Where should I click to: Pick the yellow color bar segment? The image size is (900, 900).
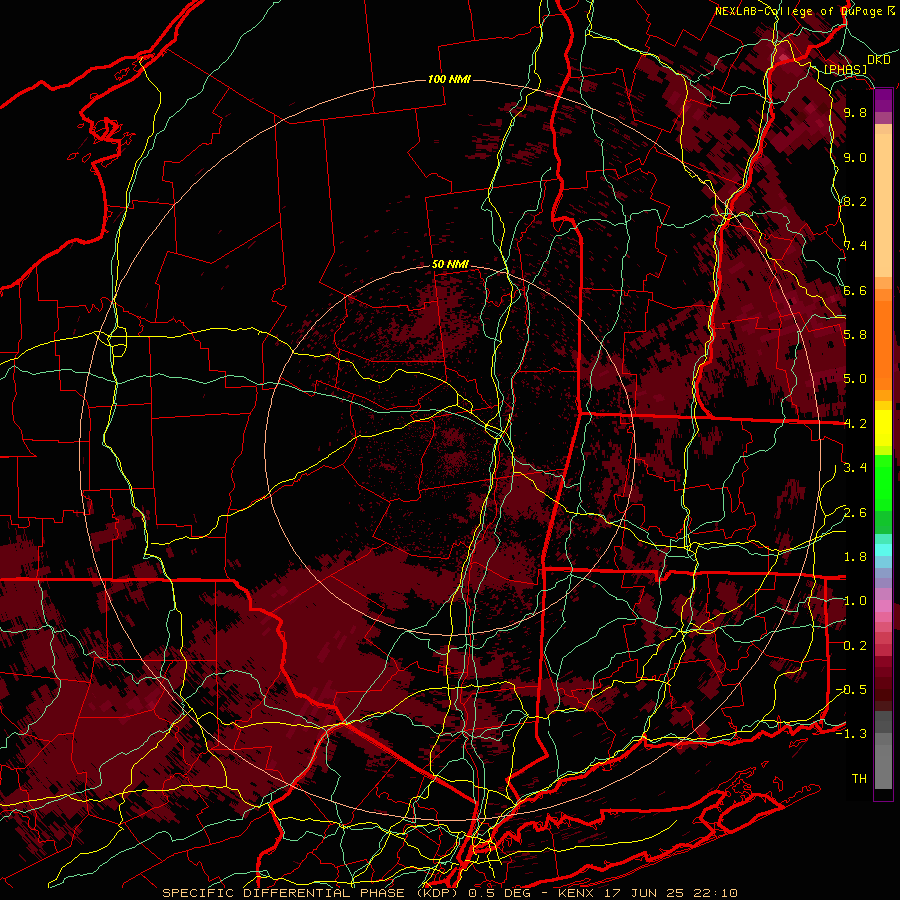[883, 428]
